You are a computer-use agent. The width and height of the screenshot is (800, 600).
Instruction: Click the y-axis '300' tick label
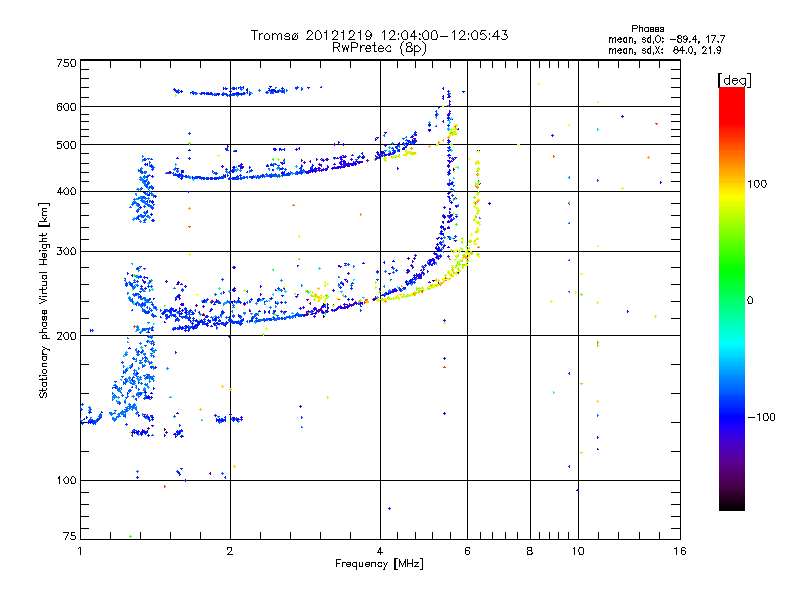[66, 252]
